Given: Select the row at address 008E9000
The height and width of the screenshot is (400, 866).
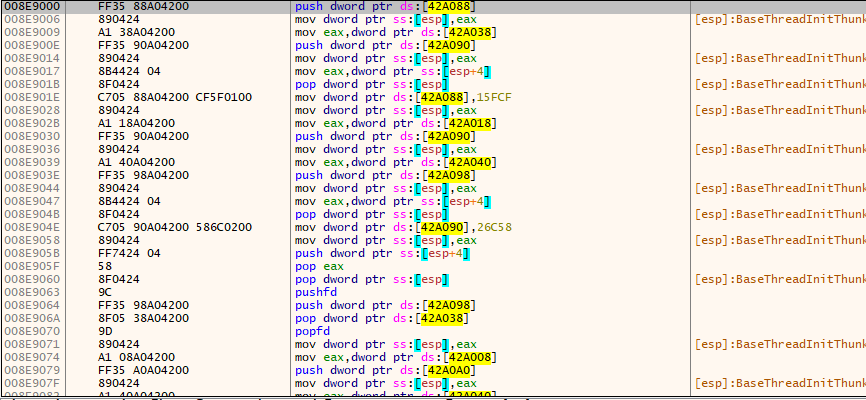Looking at the screenshot, I should click(x=433, y=7).
